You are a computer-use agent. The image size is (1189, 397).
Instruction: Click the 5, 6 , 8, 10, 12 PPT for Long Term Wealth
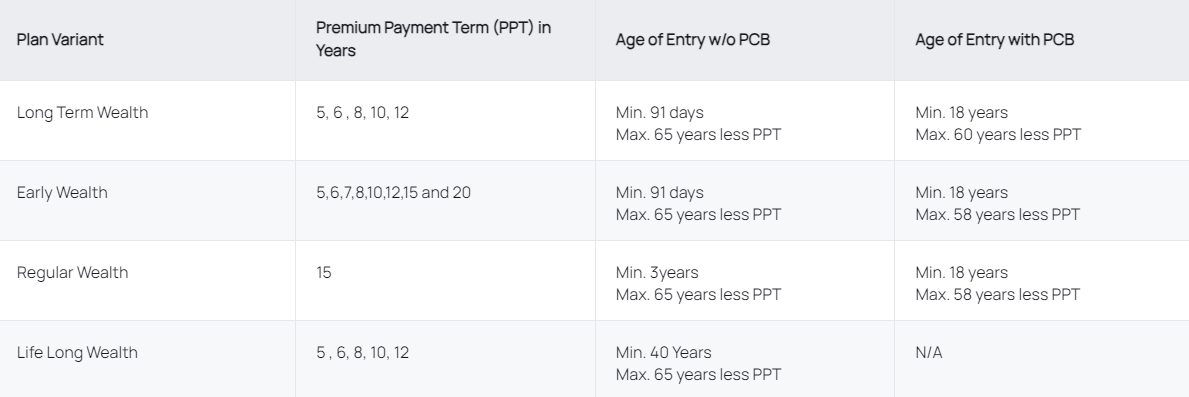point(362,113)
